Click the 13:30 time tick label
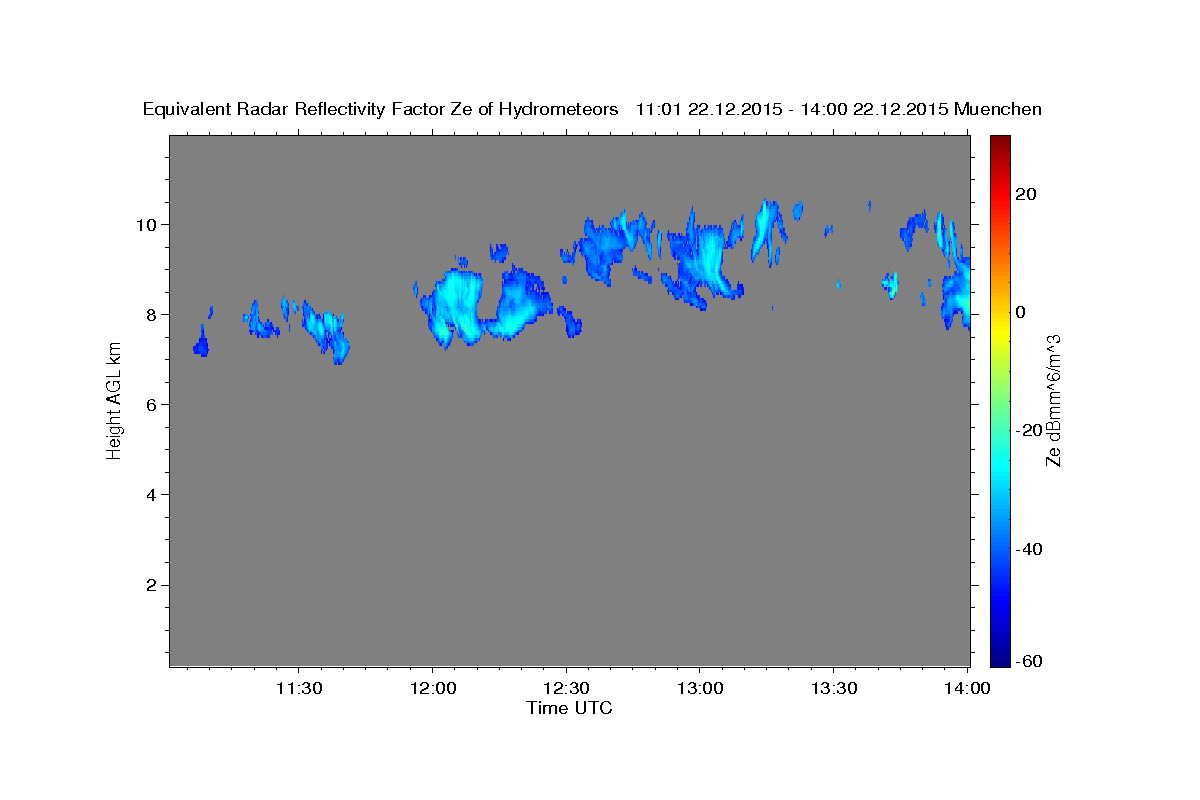The image size is (1200, 800). point(833,688)
